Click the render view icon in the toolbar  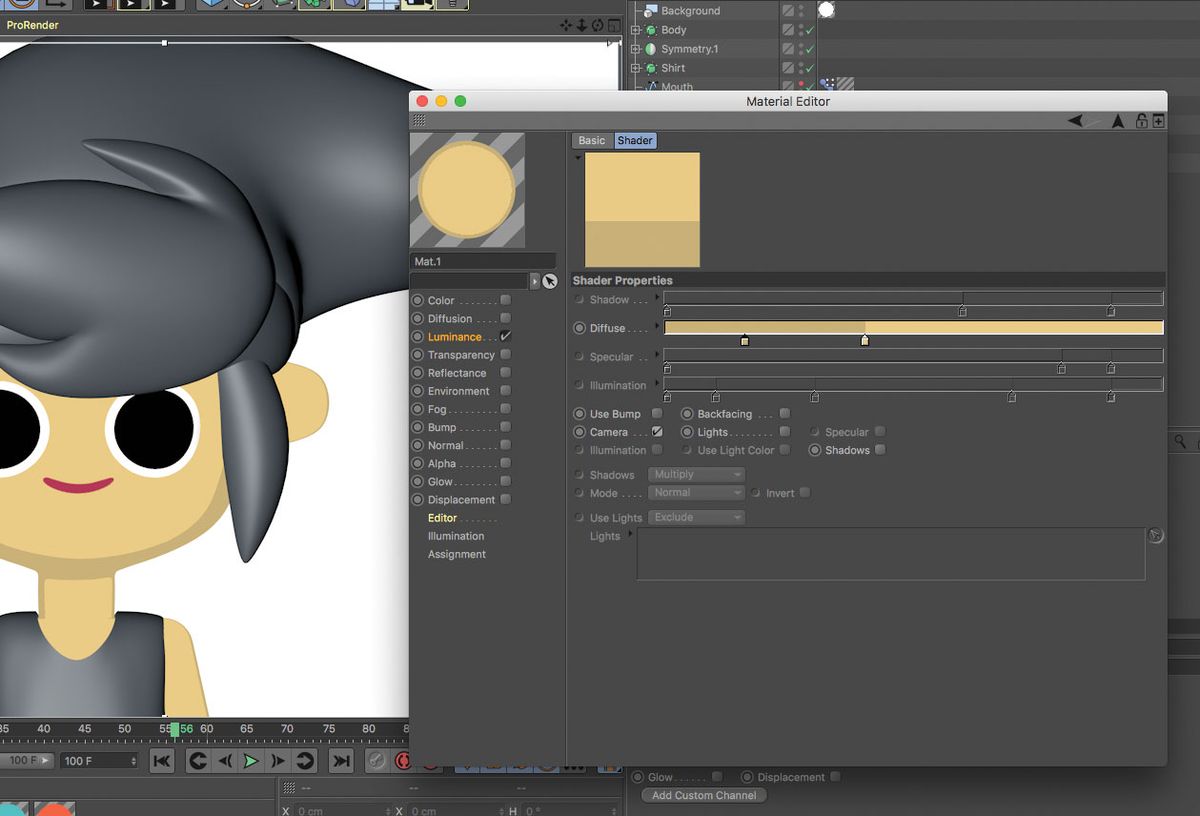pos(96,6)
